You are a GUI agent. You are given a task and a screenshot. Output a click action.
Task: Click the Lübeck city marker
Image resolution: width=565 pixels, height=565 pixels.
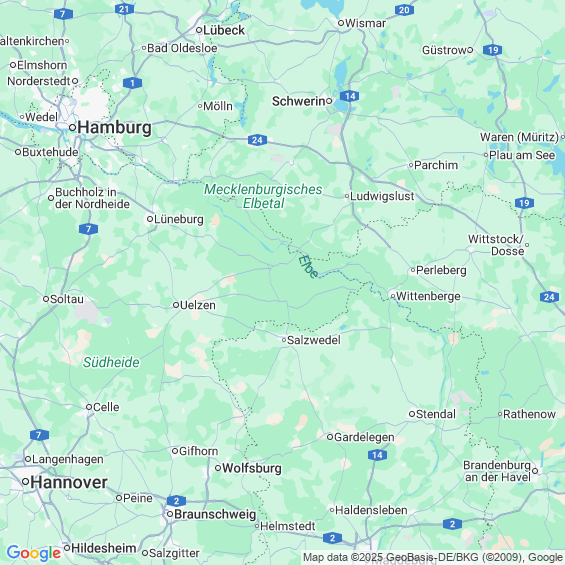click(x=199, y=30)
